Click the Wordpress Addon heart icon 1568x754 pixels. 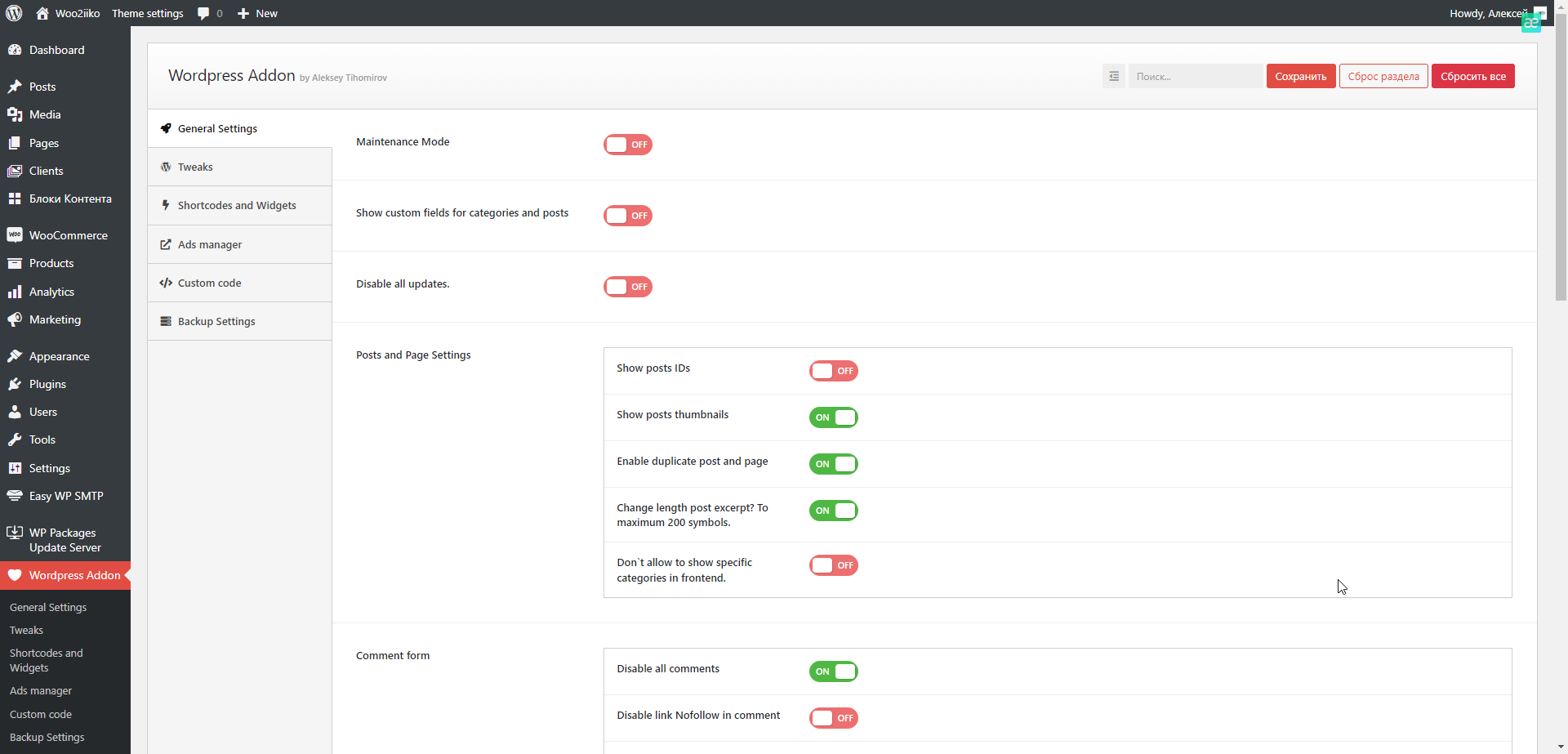(15, 575)
